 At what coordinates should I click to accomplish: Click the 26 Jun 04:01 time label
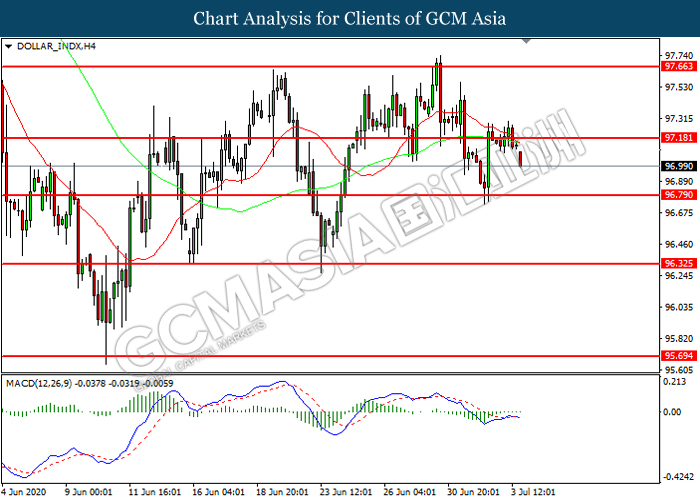tap(409, 492)
